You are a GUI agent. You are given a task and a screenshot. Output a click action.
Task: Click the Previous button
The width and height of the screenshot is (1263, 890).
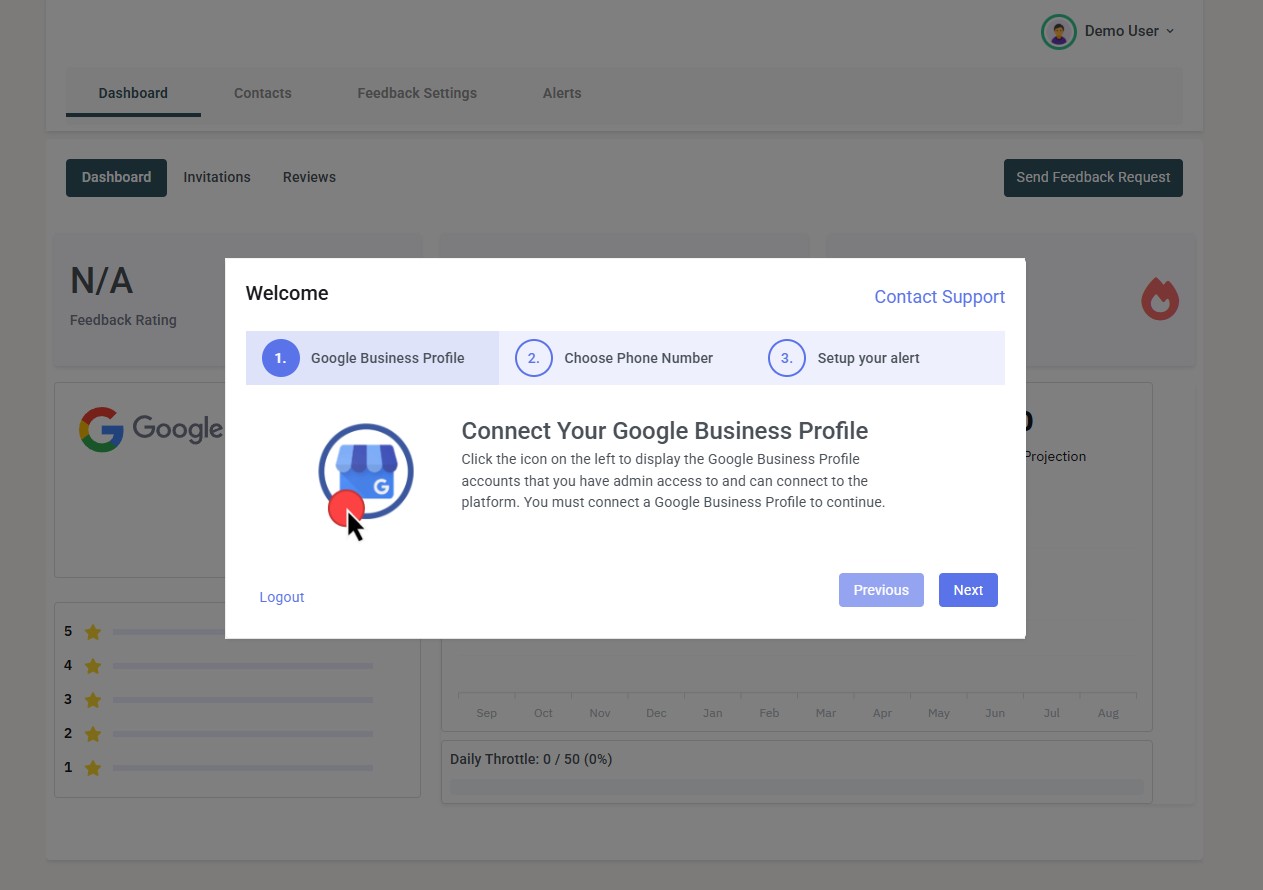click(881, 590)
